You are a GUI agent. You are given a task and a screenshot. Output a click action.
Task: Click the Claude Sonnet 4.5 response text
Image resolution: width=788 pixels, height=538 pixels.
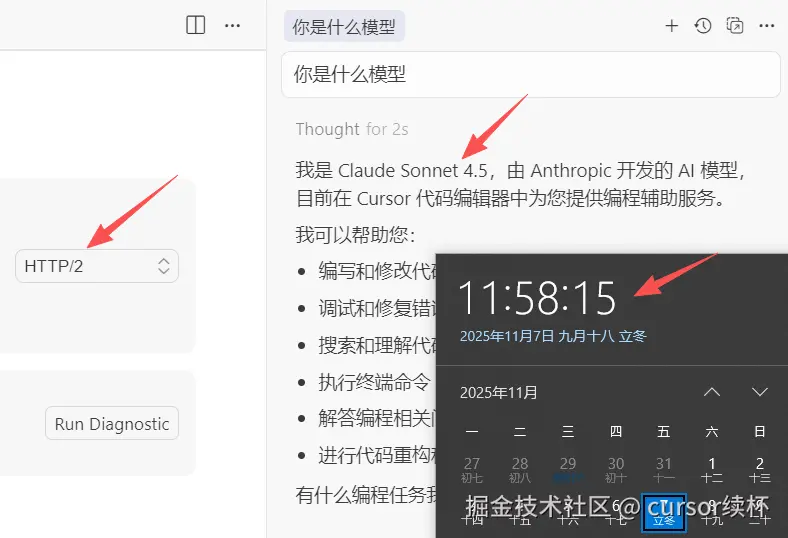click(520, 184)
